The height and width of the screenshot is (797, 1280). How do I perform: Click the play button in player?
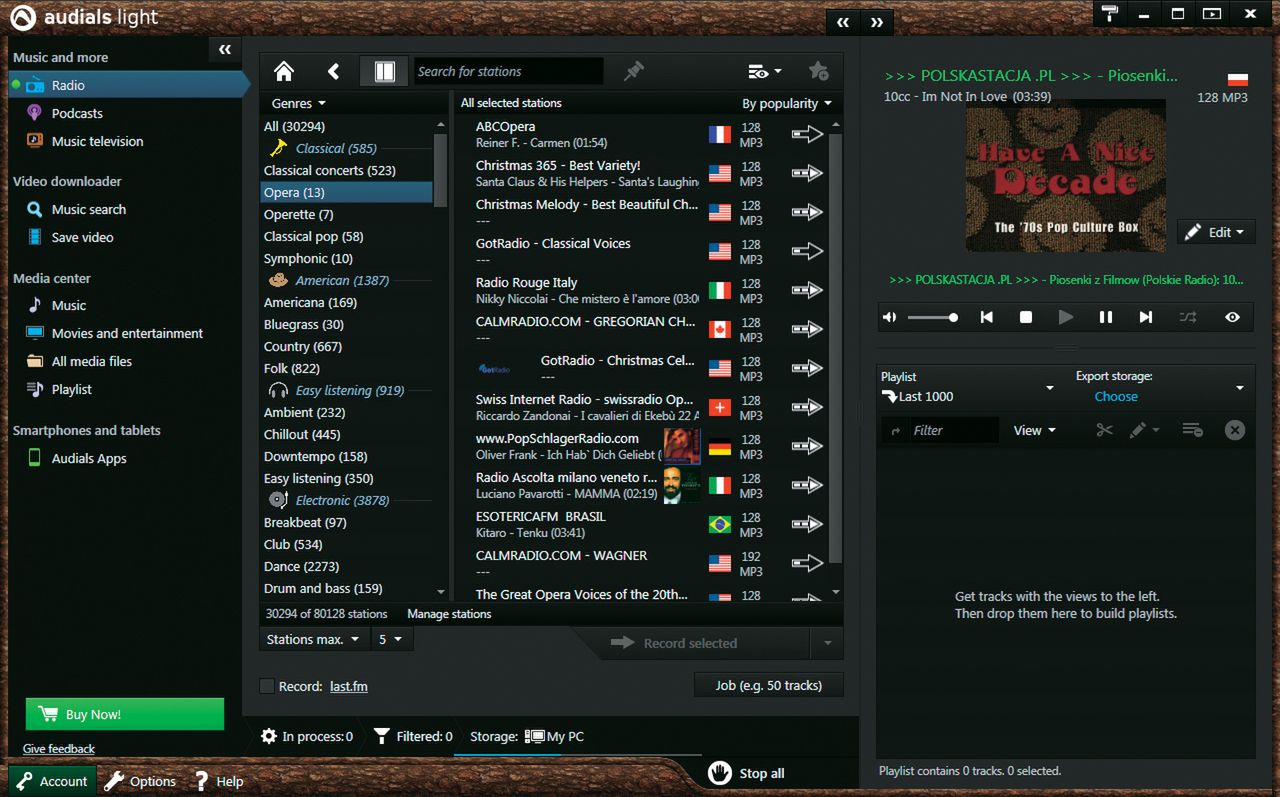pyautogui.click(x=1066, y=317)
